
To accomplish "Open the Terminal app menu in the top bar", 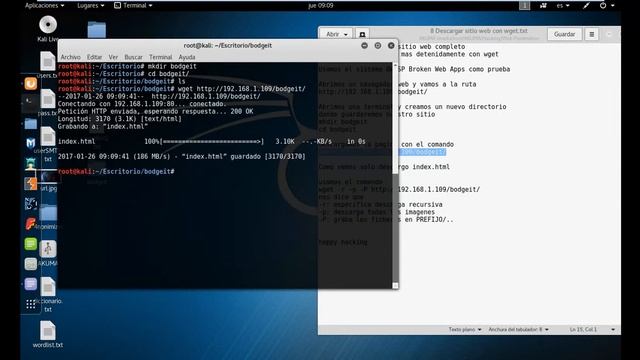I will coord(133,6).
